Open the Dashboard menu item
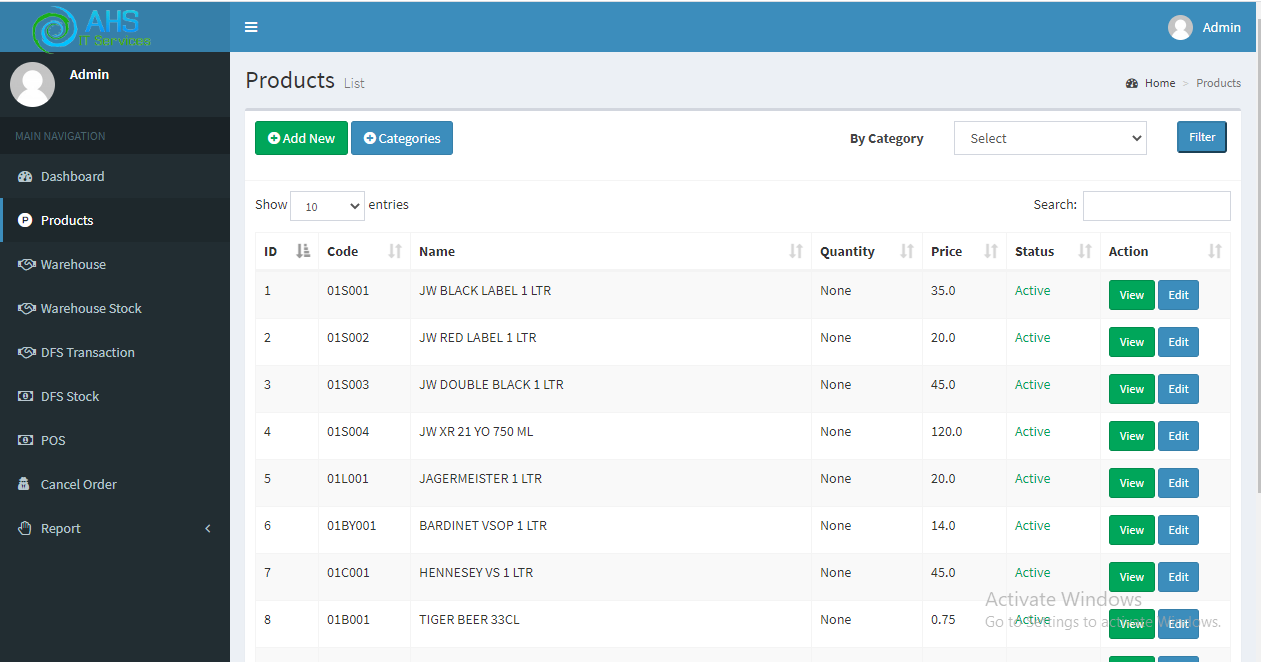This screenshot has width=1261, height=662. pyautogui.click(x=115, y=177)
